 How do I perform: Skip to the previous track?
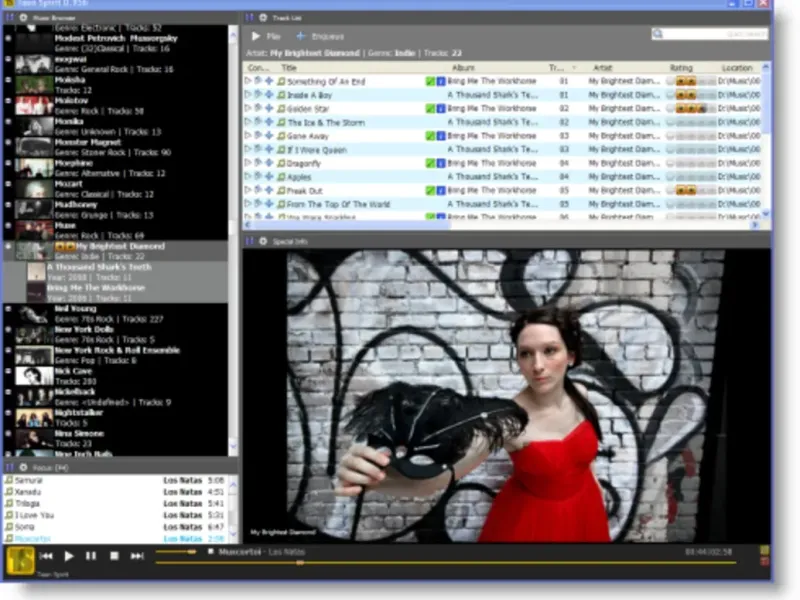click(46, 556)
